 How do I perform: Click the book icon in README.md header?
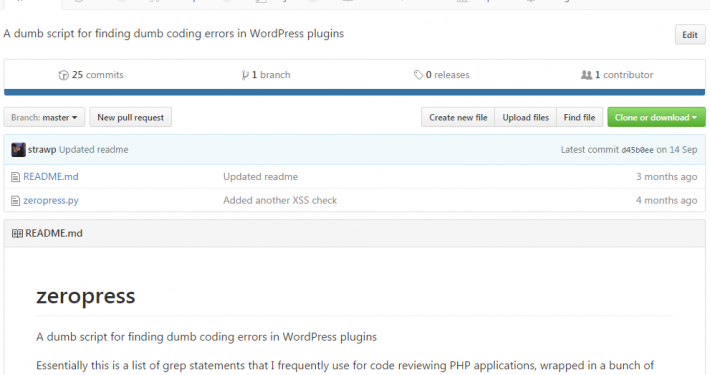pyautogui.click(x=17, y=233)
